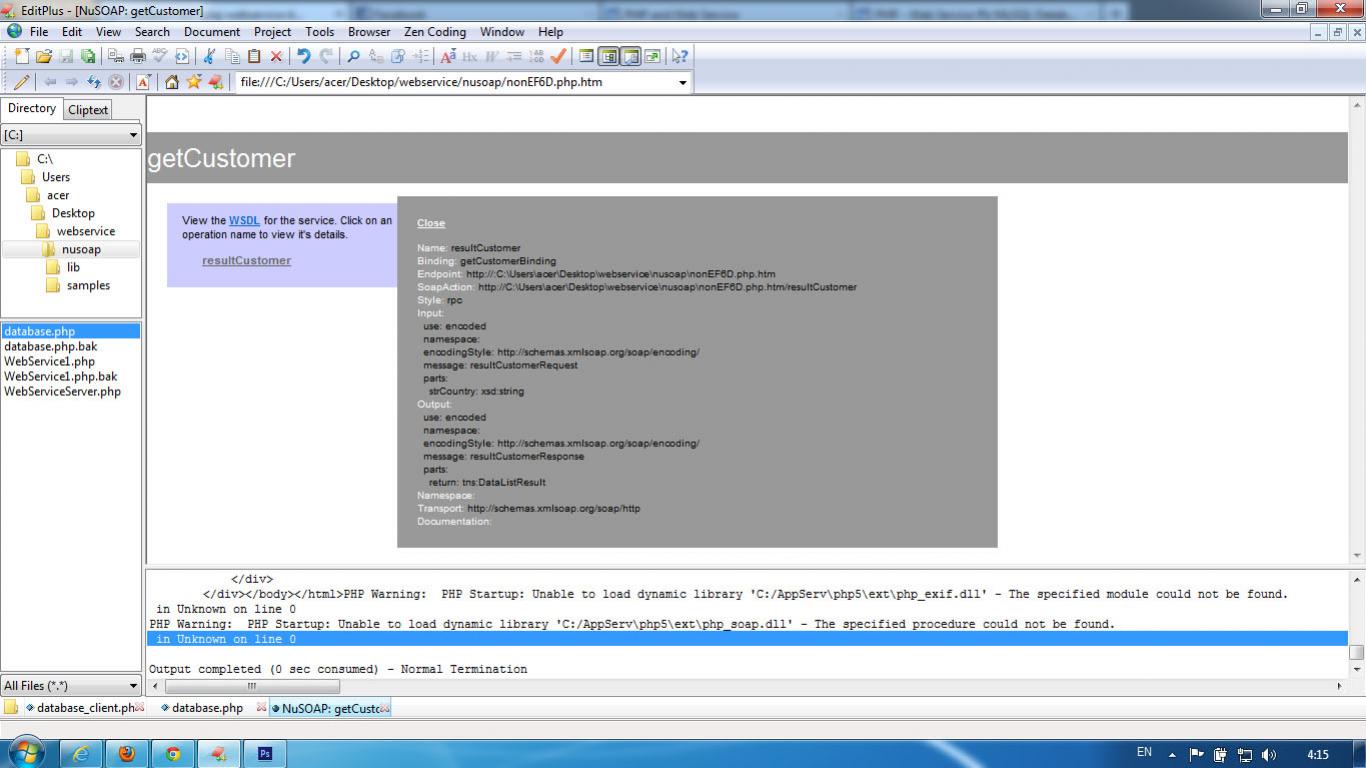1366x768 pixels.
Task: Click the Copy icon
Action: tap(232, 56)
